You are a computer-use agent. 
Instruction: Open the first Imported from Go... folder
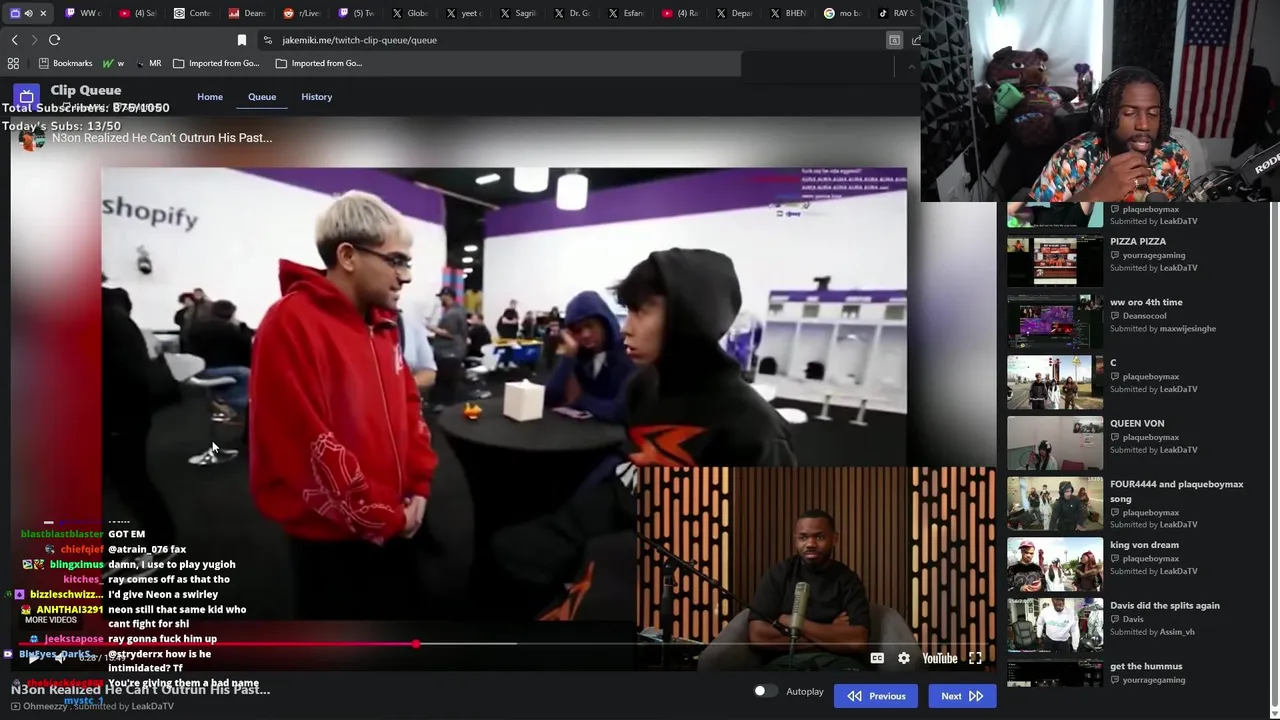(x=216, y=63)
